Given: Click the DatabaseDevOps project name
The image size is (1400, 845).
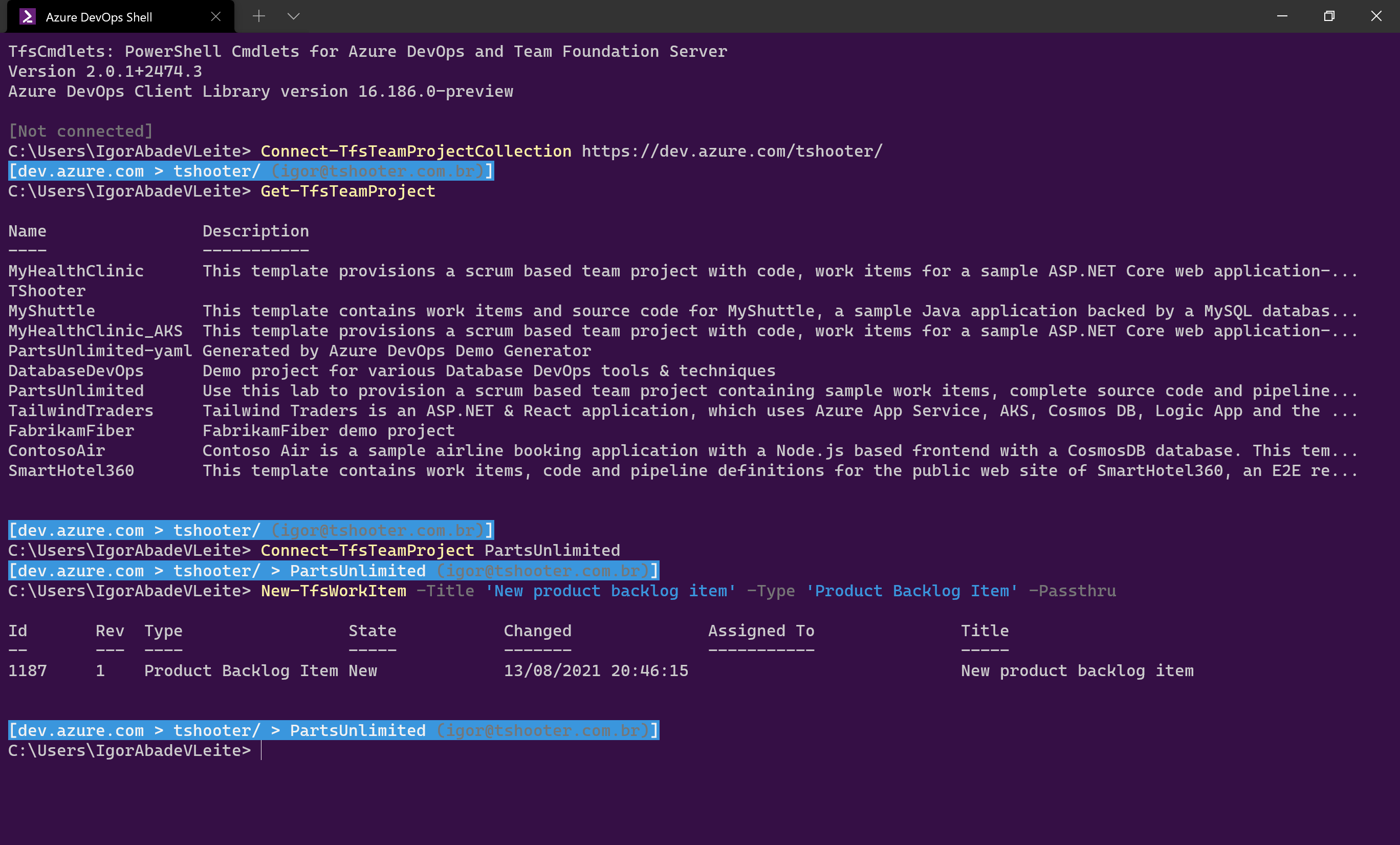Looking at the screenshot, I should point(76,371).
